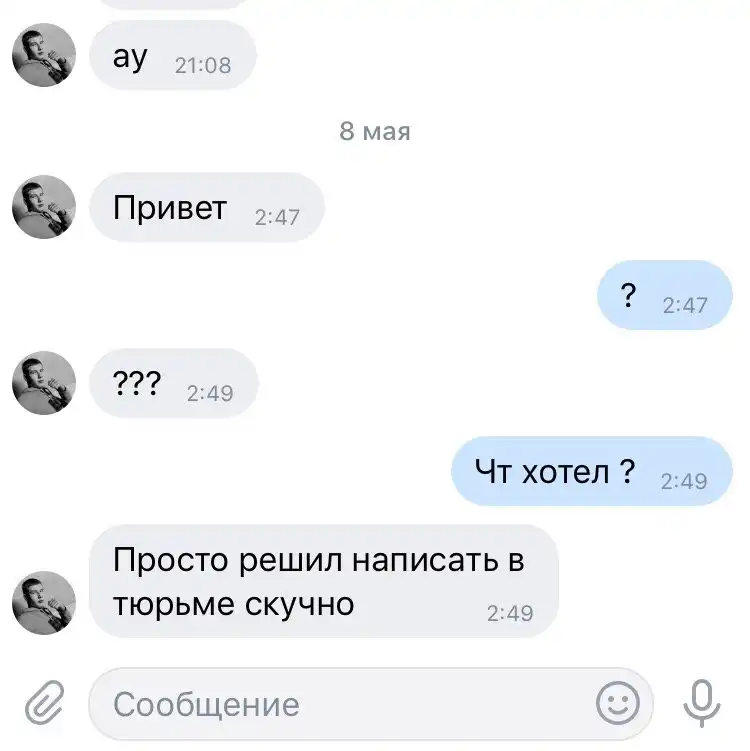Open the paperclip attachment menu
Image resolution: width=750 pixels, height=751 pixels.
45,702
